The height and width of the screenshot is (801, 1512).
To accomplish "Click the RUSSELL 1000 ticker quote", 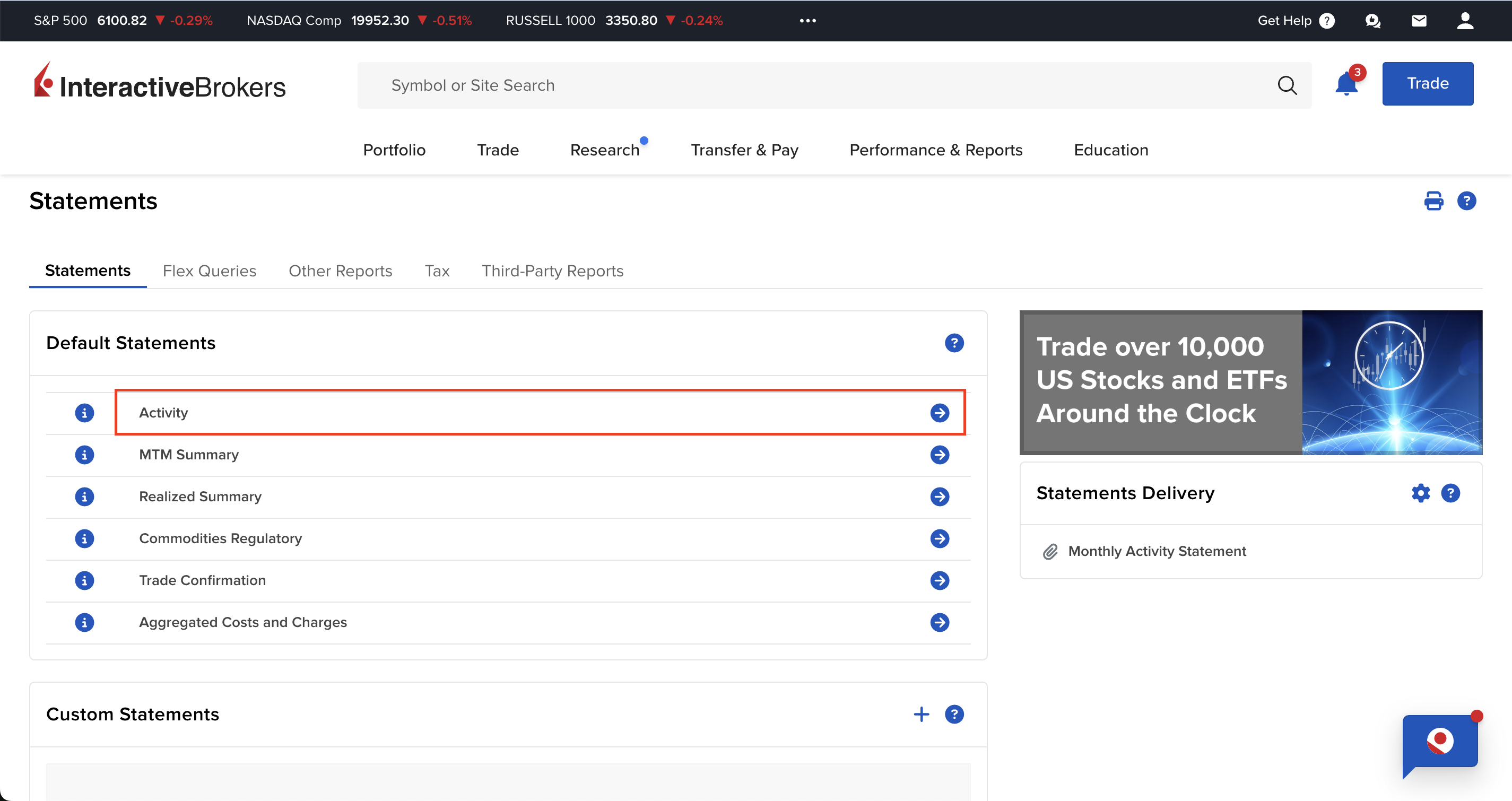I will (614, 21).
